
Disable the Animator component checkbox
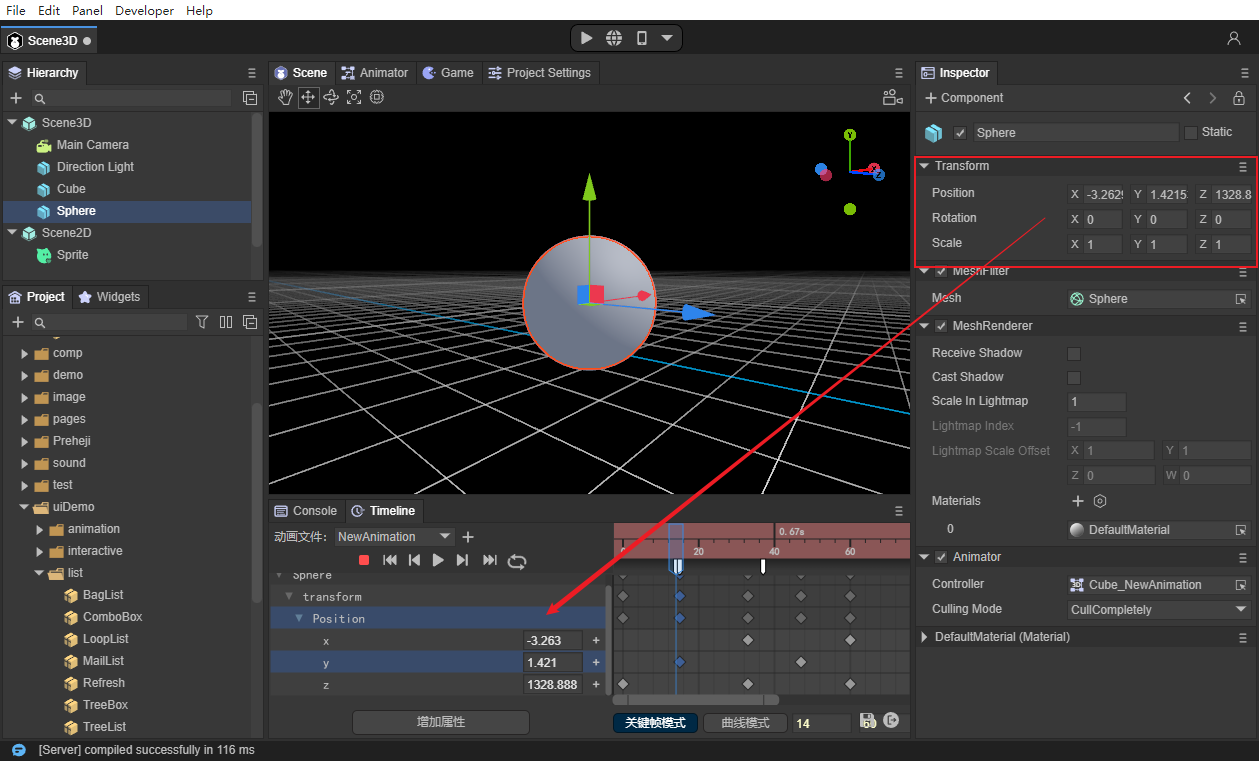[x=940, y=557]
